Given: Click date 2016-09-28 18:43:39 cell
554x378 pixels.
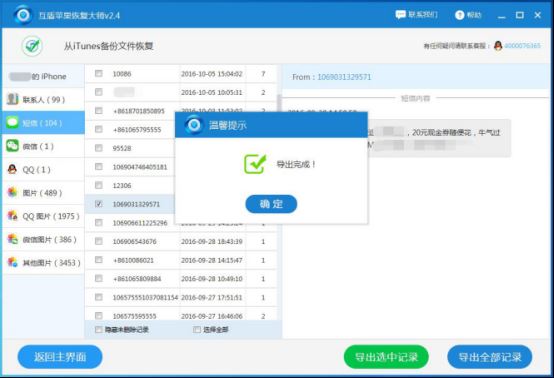Looking at the screenshot, I should pyautogui.click(x=212, y=242).
